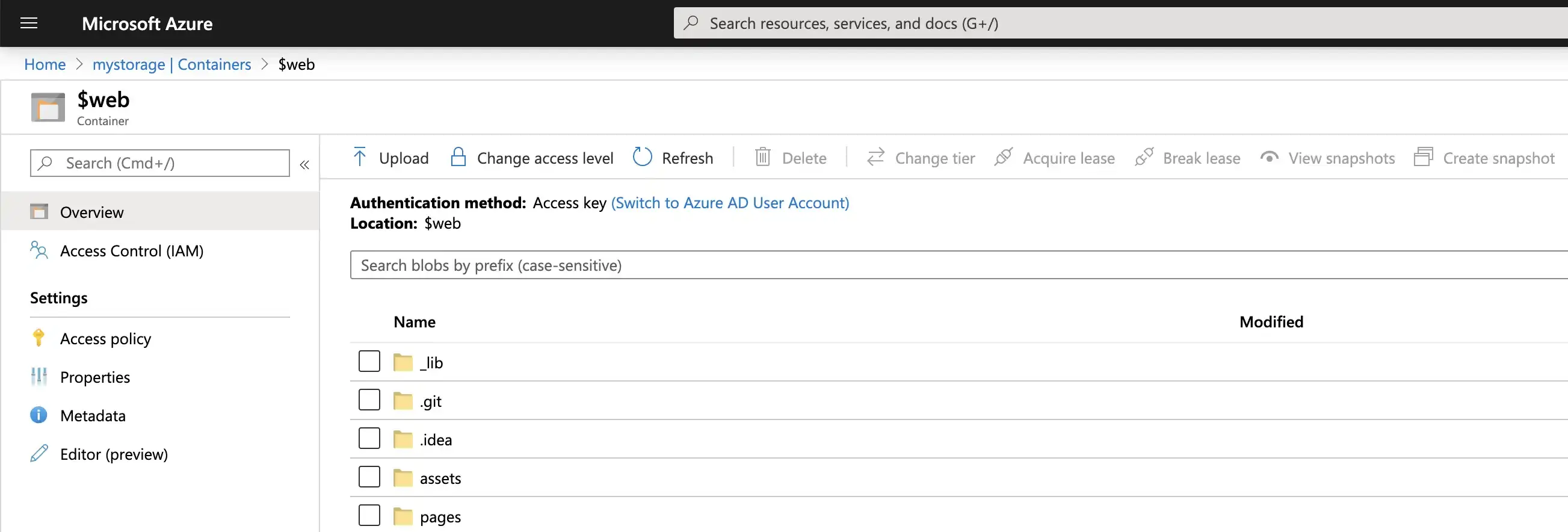
Task: Open the hamburger portal menu
Action: click(x=29, y=23)
